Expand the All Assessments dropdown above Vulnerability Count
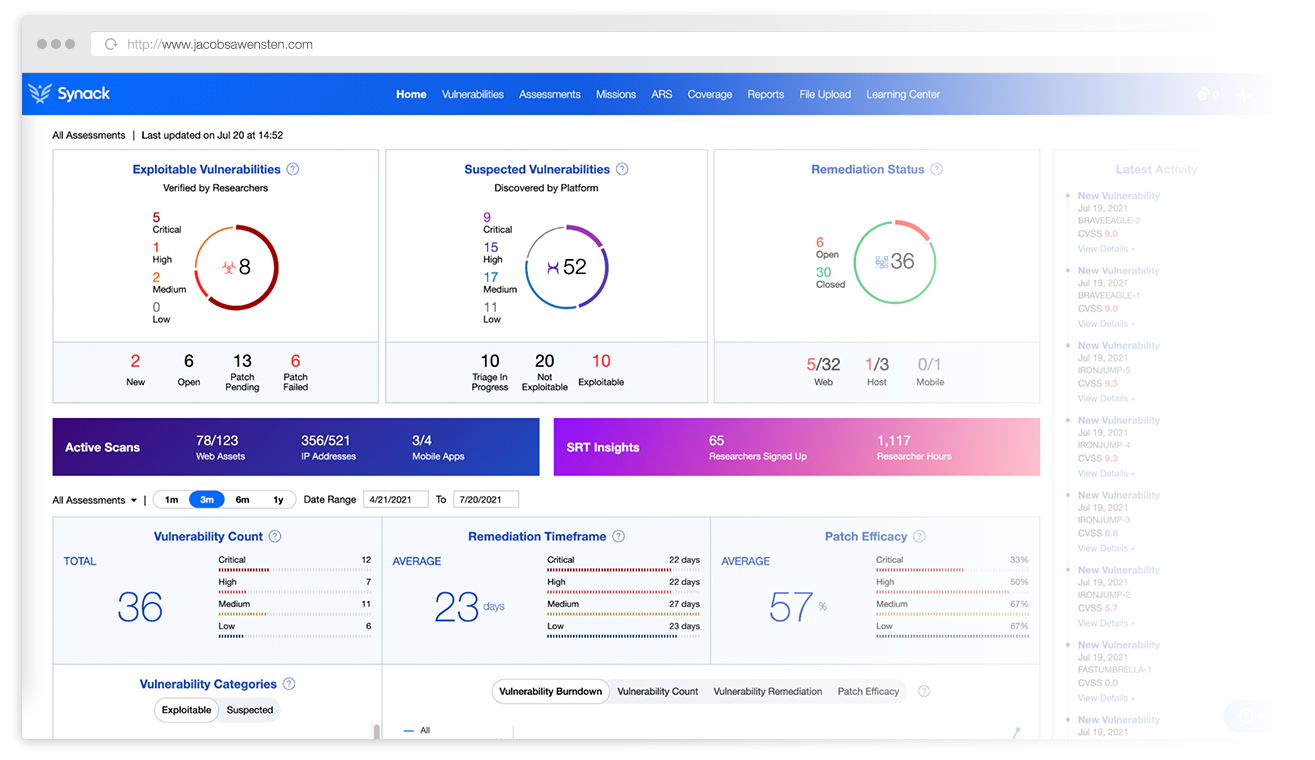The height and width of the screenshot is (760, 1315). click(95, 500)
